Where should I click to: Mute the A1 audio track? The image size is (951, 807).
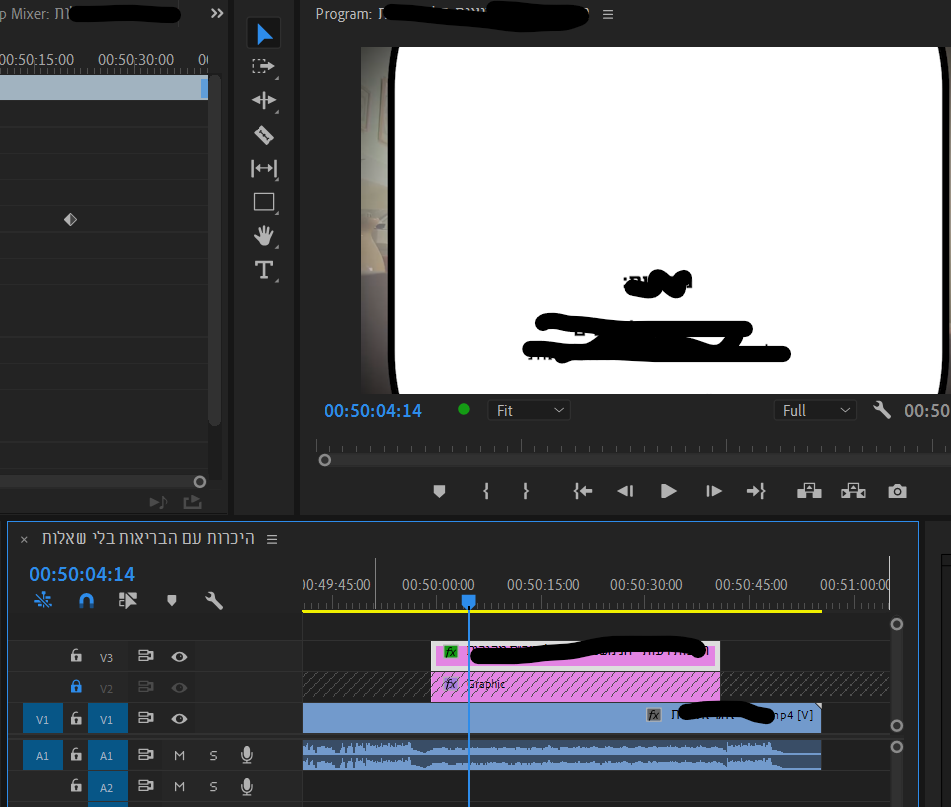click(x=180, y=756)
